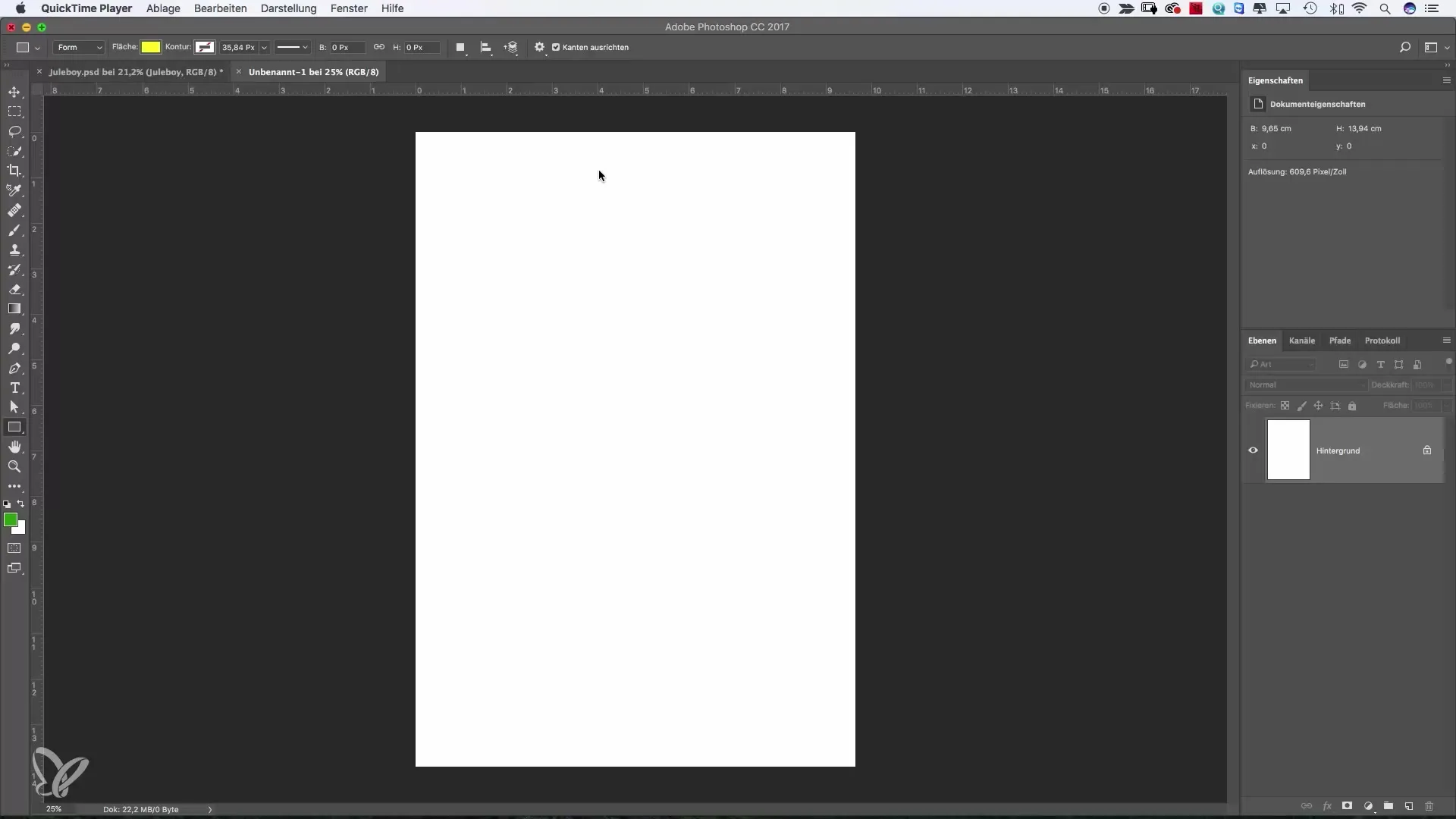Open path arrangement icon

(511, 47)
